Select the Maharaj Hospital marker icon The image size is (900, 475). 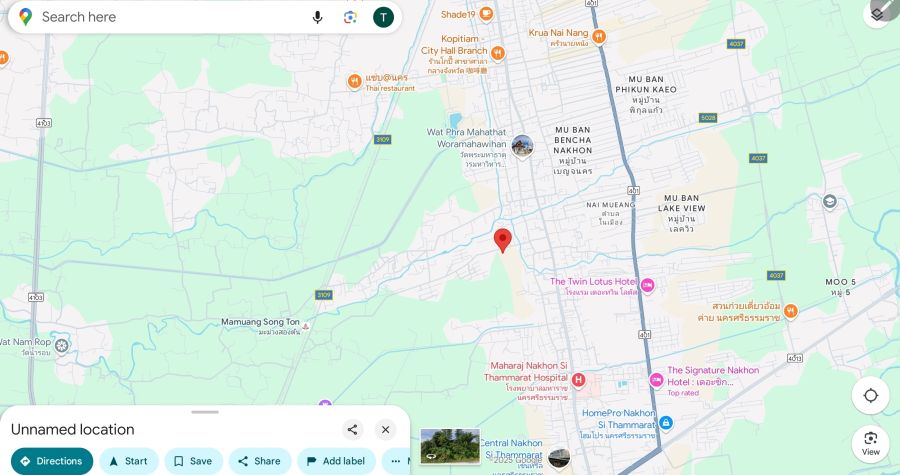click(578, 379)
